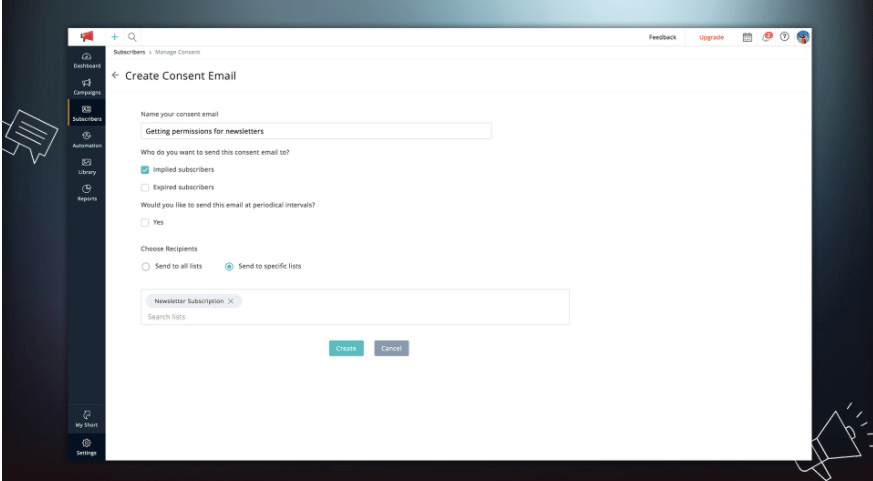Select the Send to all lists option
This screenshot has width=873, height=481.
pyautogui.click(x=146, y=266)
